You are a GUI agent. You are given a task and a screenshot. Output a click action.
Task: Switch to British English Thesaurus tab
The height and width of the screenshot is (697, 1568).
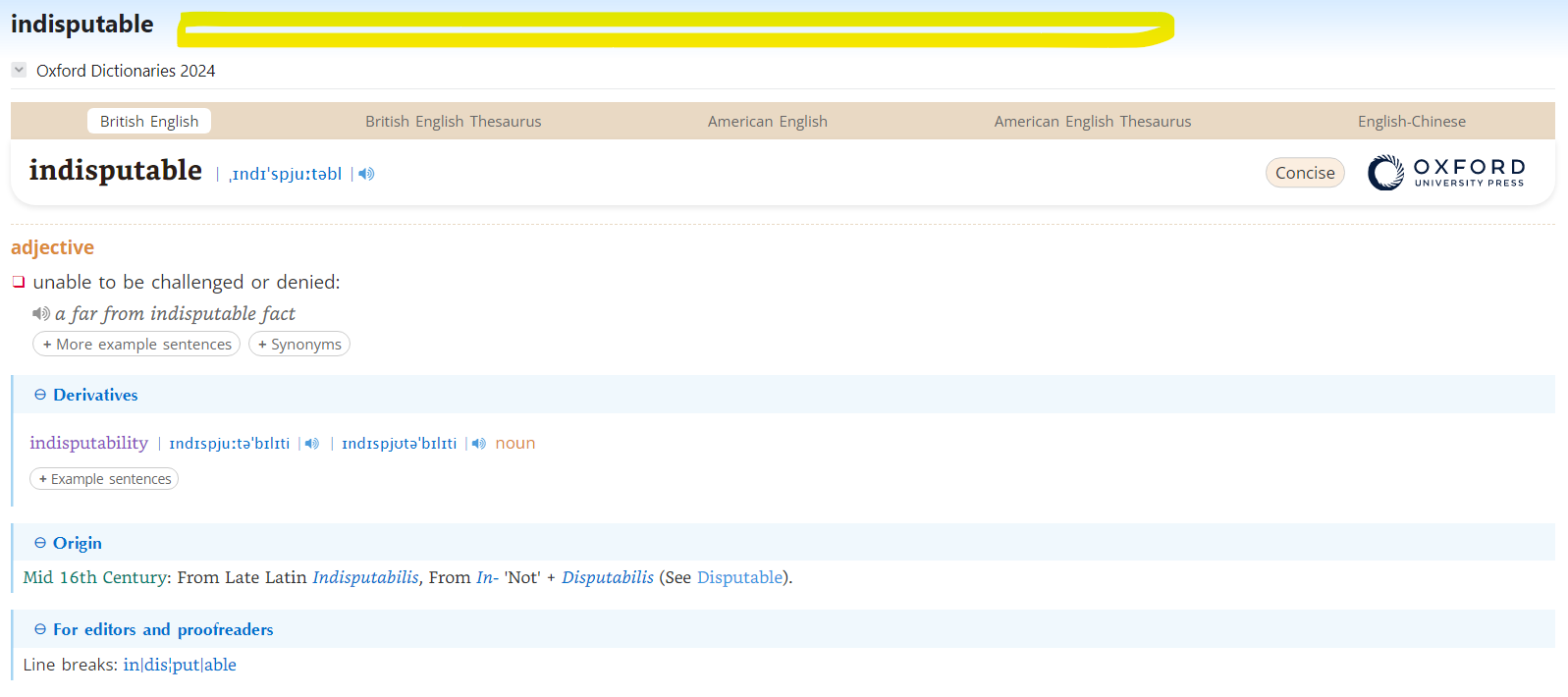click(x=453, y=122)
